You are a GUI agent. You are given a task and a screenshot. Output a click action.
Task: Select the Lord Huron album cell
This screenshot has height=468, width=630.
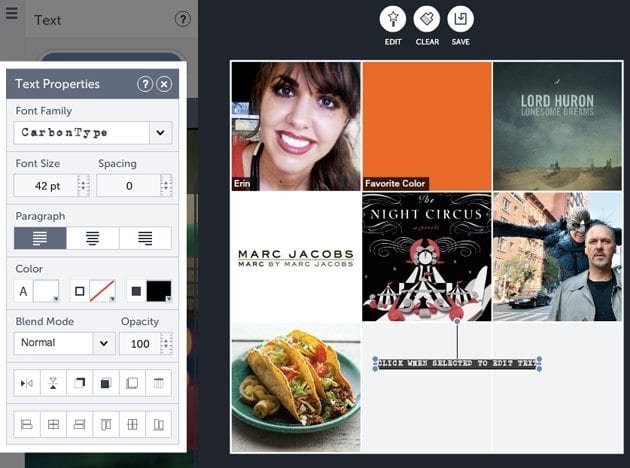pos(557,126)
